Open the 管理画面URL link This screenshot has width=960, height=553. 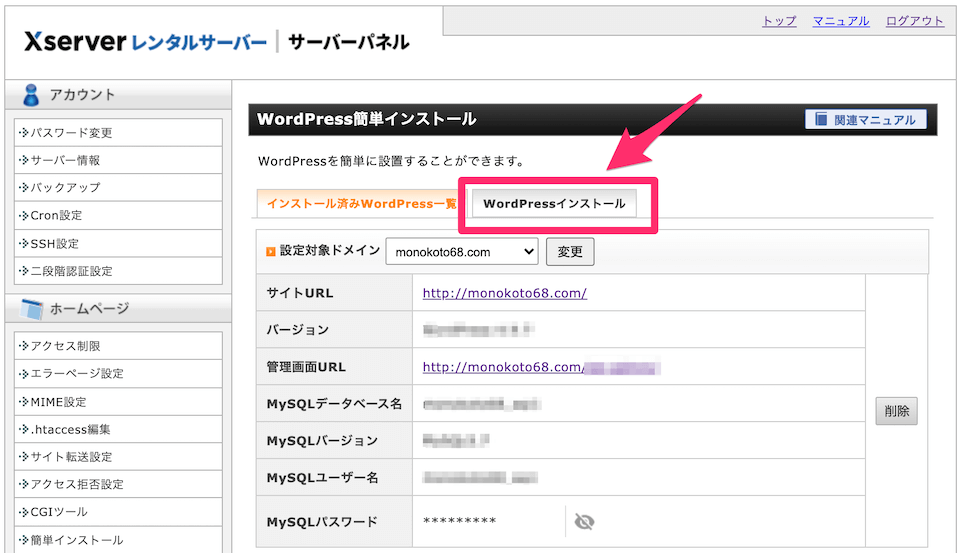(541, 367)
